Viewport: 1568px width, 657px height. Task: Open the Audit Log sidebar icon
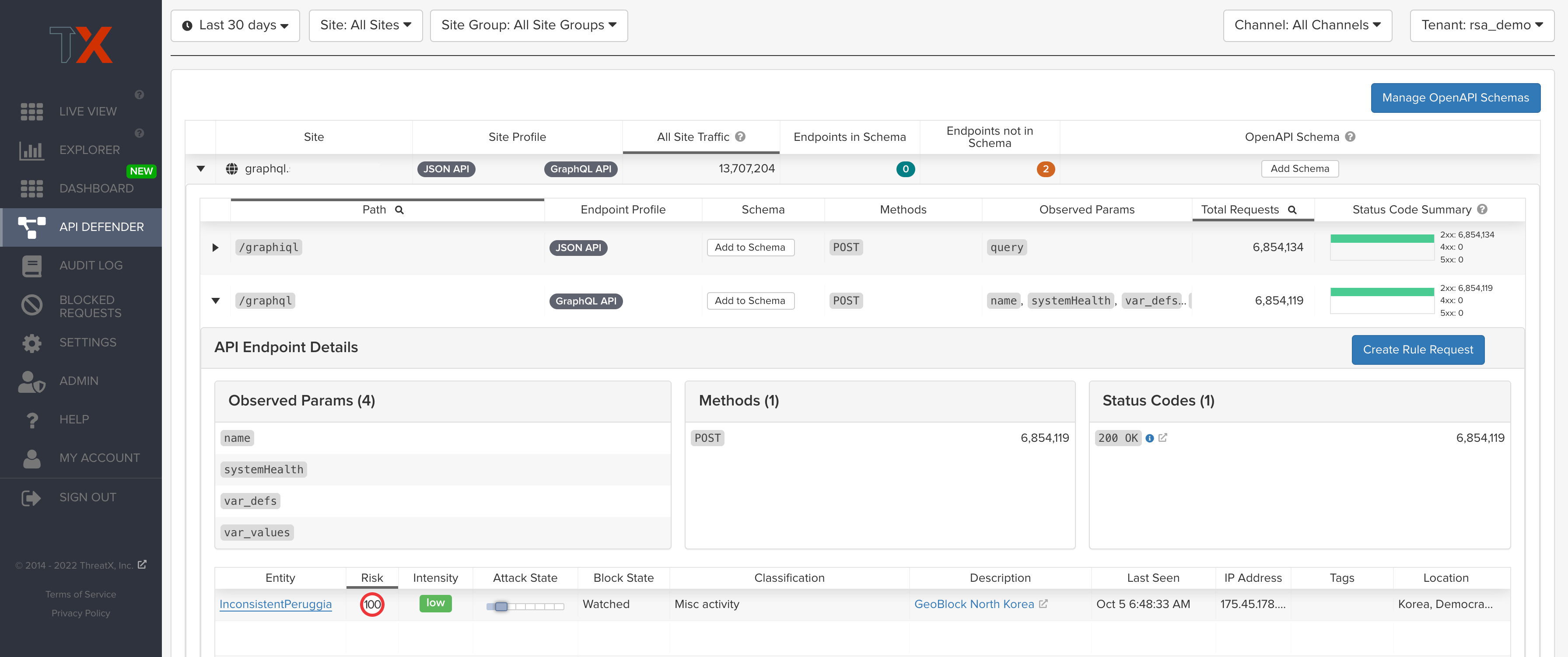click(x=31, y=266)
